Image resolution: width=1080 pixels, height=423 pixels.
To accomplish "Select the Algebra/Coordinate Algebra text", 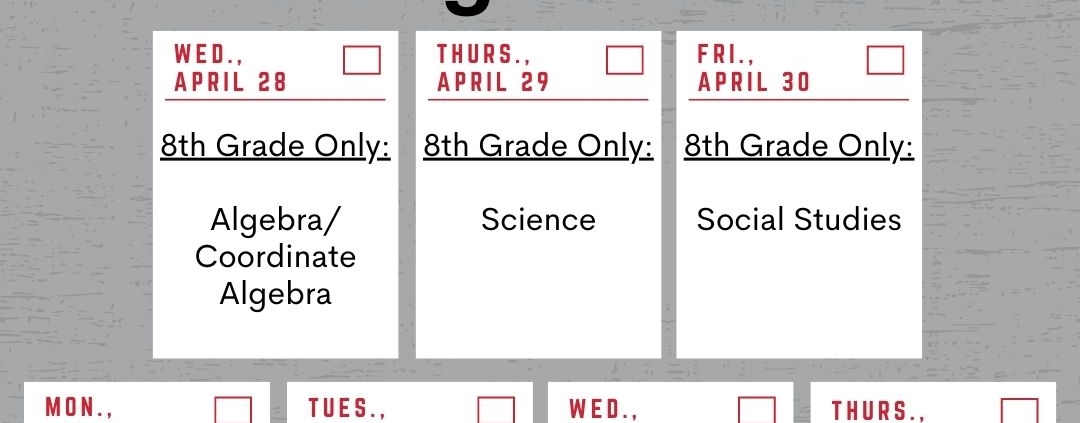I will click(276, 256).
